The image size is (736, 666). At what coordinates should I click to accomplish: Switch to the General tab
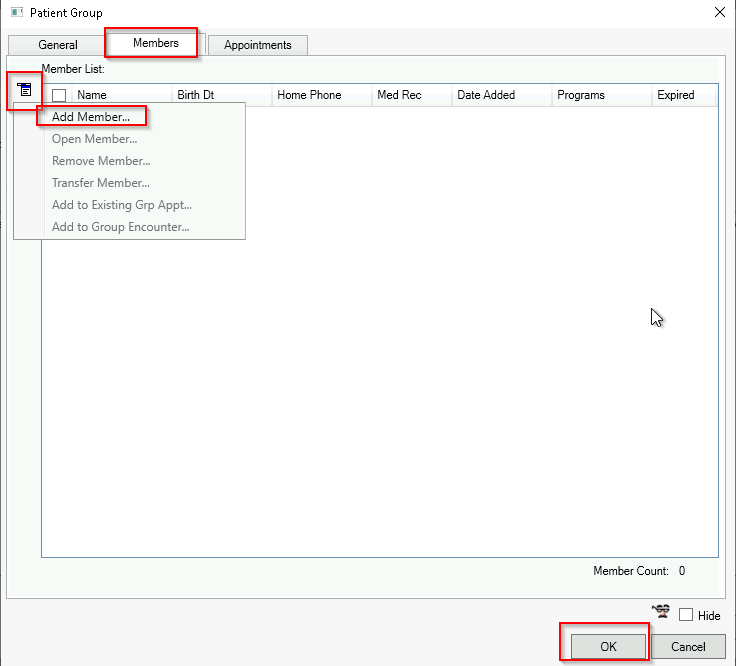pyautogui.click(x=58, y=45)
